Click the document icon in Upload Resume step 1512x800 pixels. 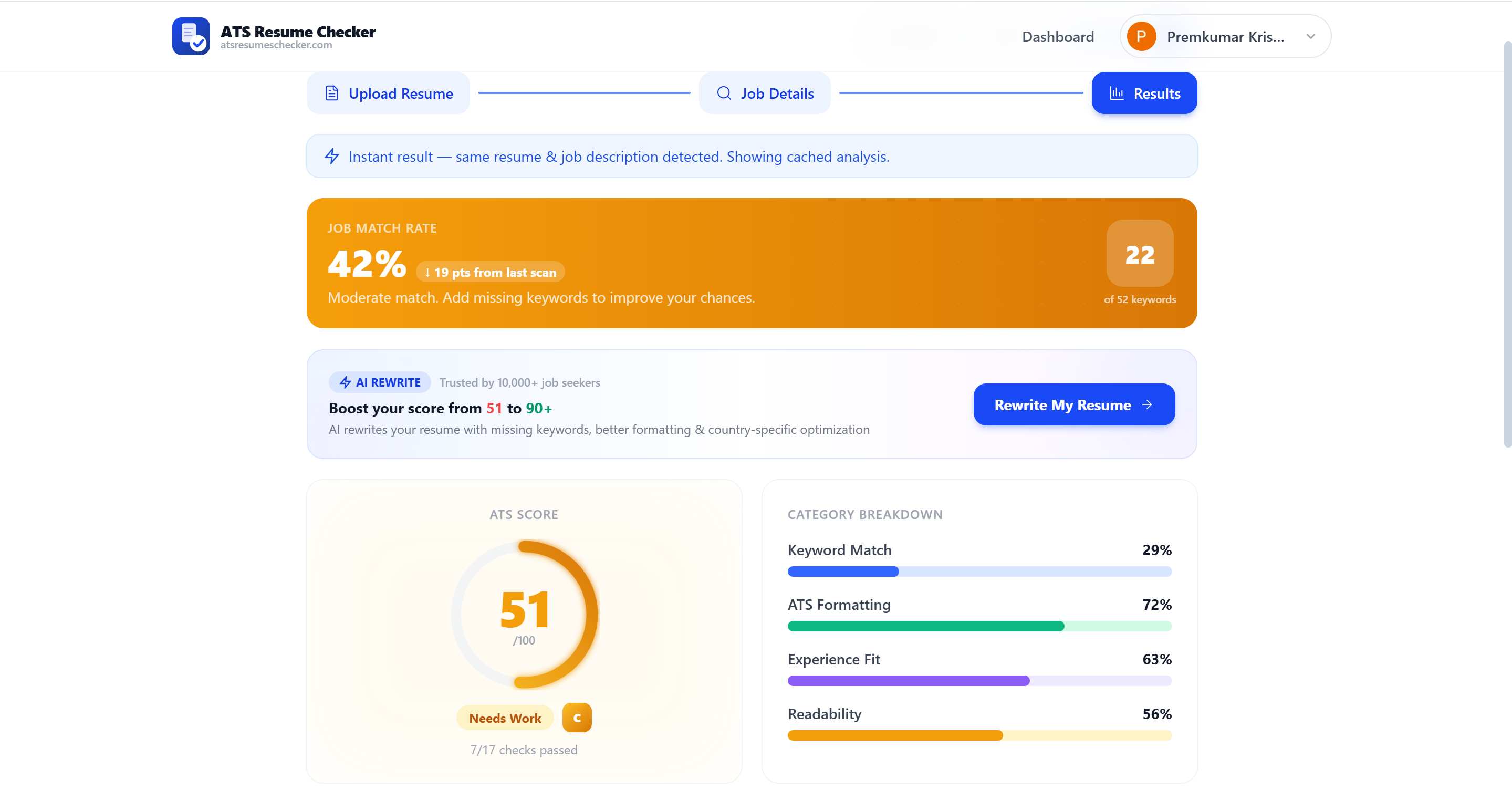tap(331, 93)
